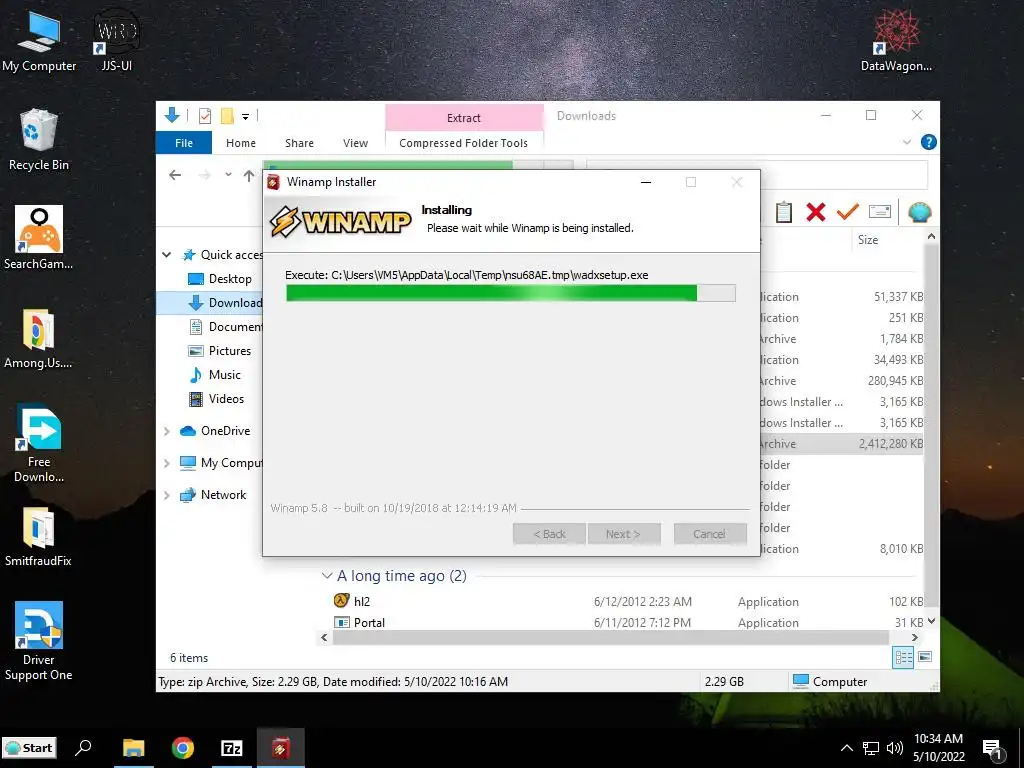Click the Extract contextual tab header
Viewport: 1024px width, 768px height.
[464, 118]
